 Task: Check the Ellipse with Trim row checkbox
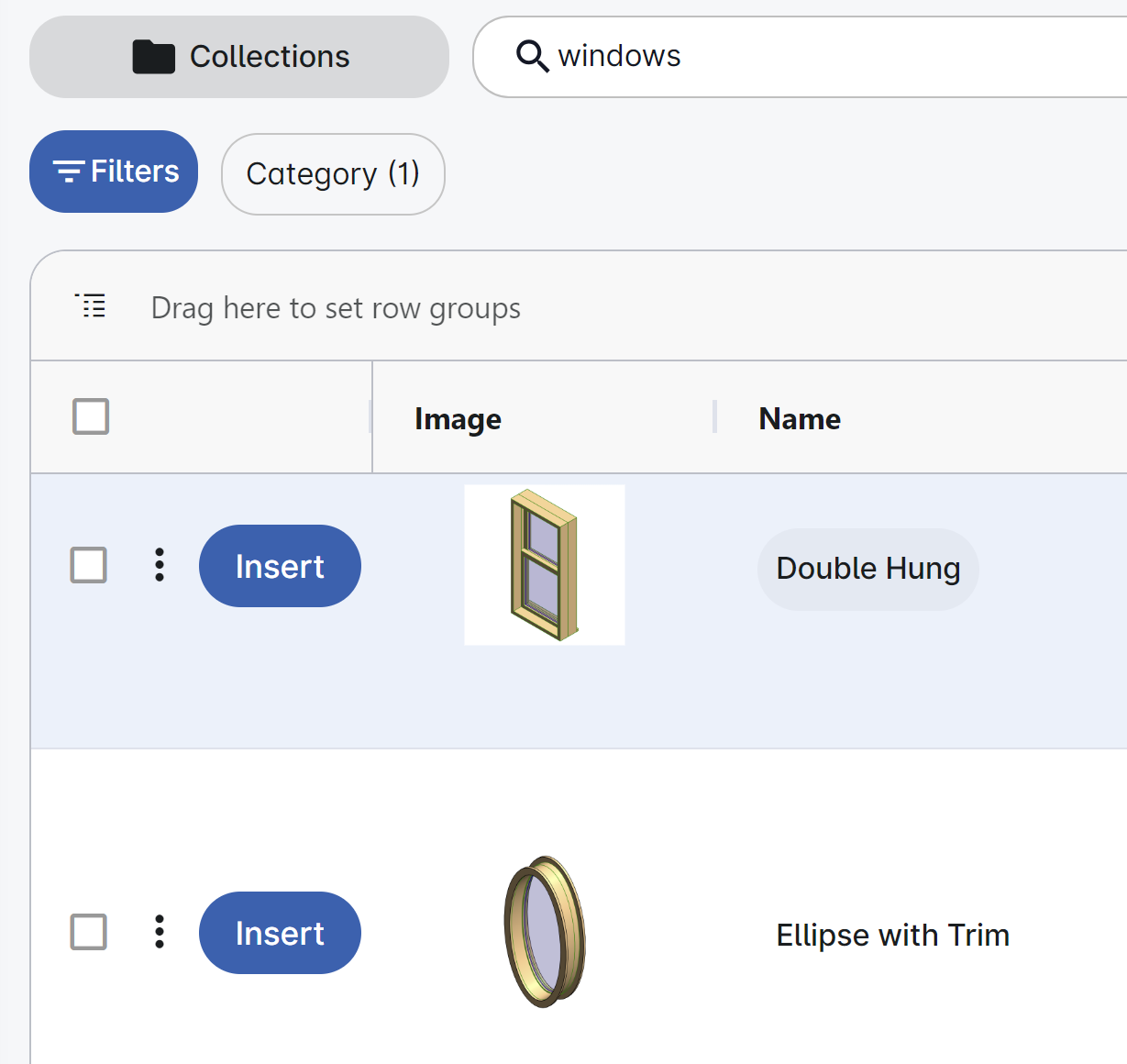click(x=89, y=932)
